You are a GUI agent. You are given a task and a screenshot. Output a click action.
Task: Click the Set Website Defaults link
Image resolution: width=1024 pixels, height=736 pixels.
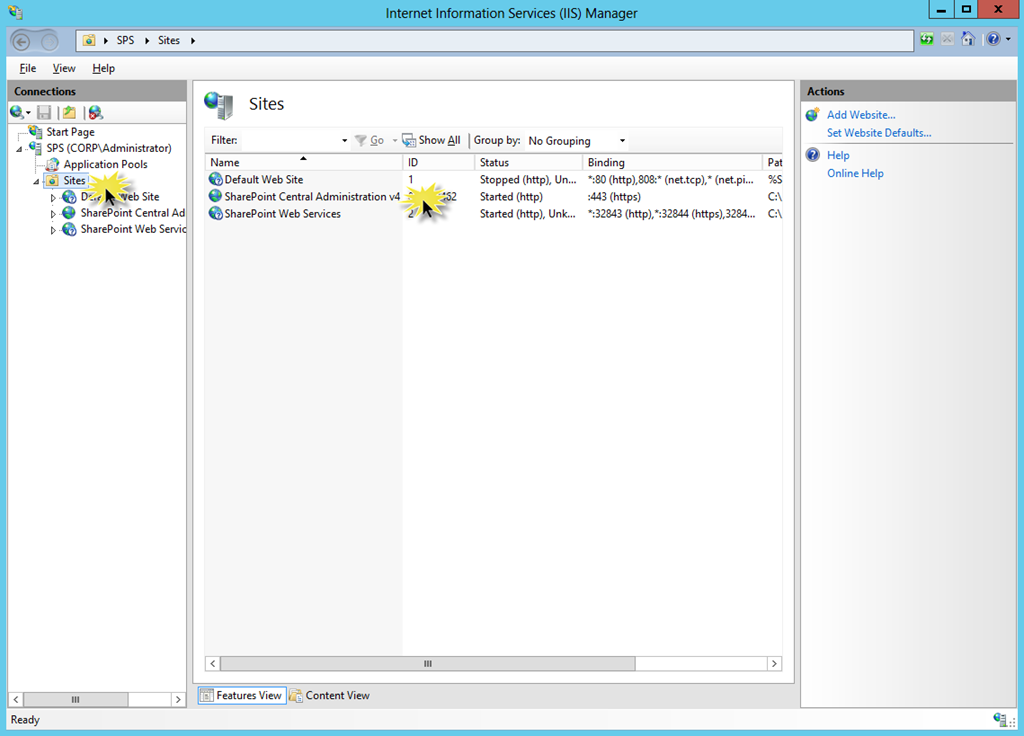tap(879, 133)
